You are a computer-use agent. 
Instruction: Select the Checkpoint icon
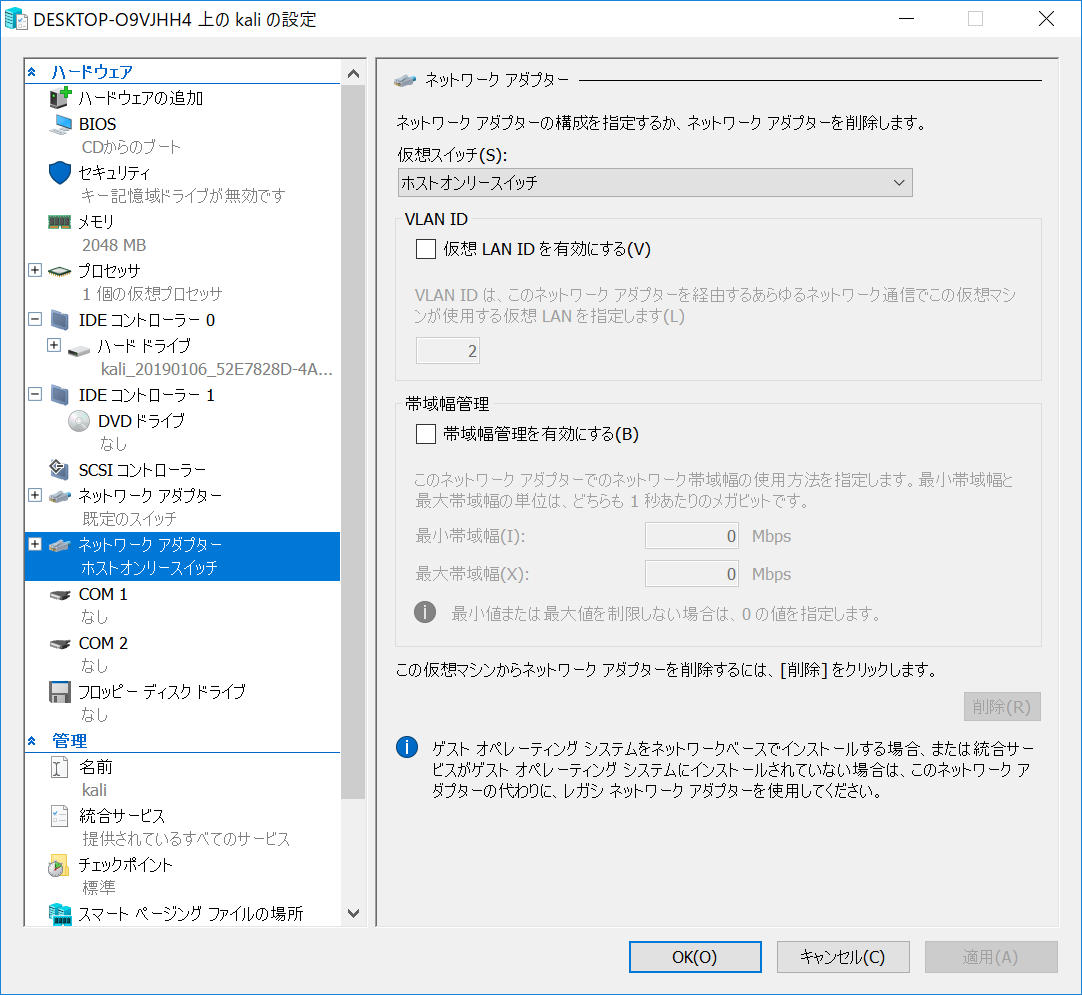59,866
